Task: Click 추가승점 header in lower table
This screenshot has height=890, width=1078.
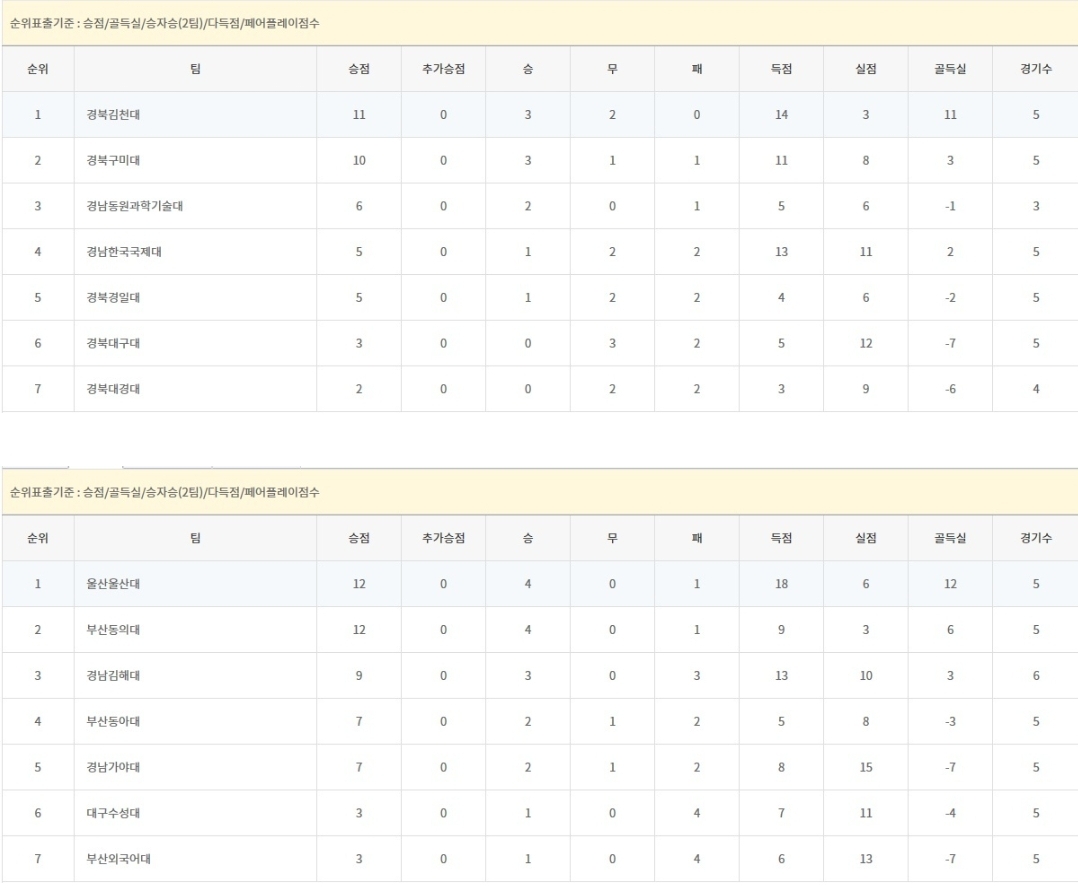Action: [x=443, y=538]
